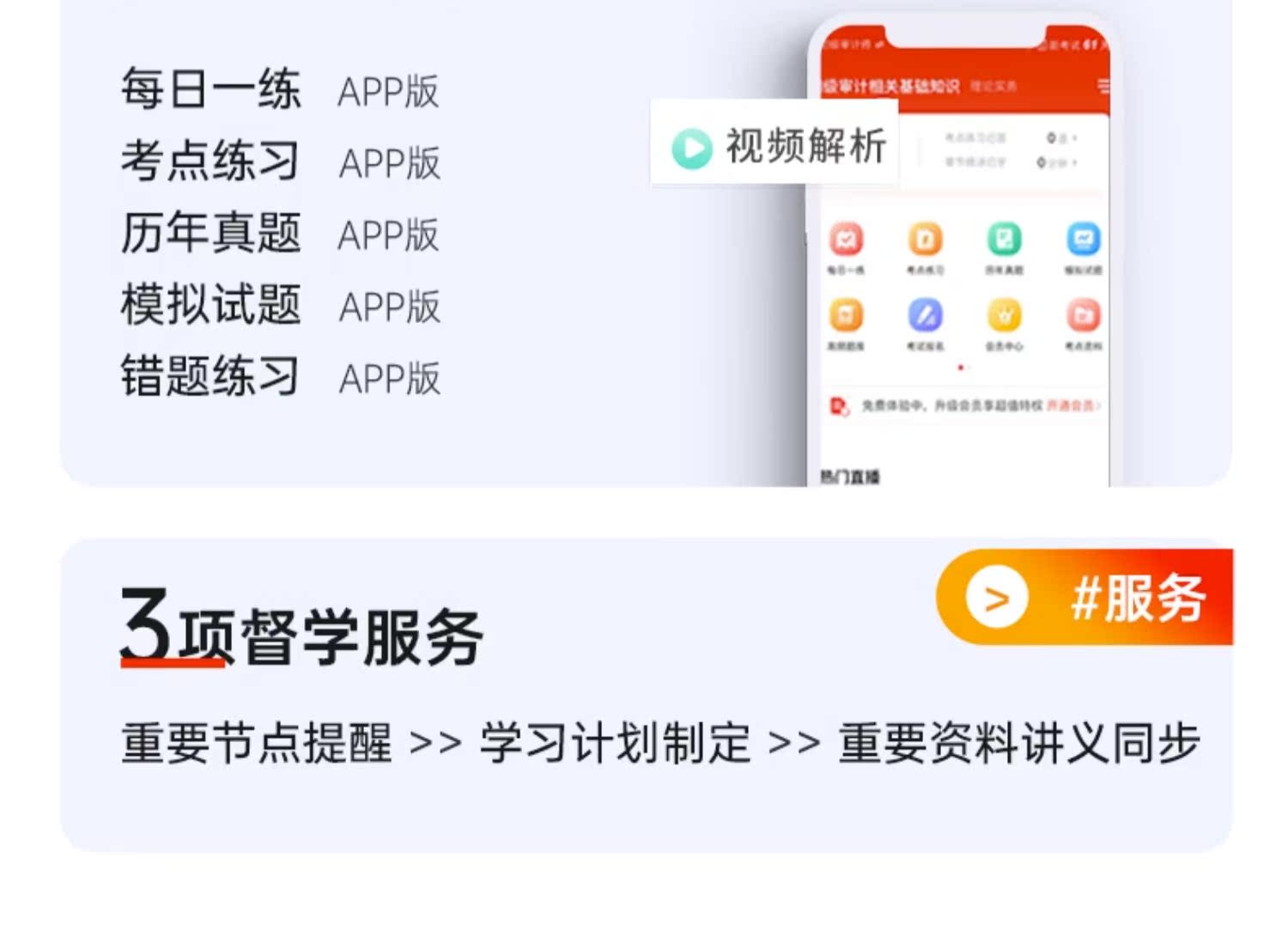1288x943 pixels.
Task: Click the red page indicator dot under icons
Action: coord(961,368)
